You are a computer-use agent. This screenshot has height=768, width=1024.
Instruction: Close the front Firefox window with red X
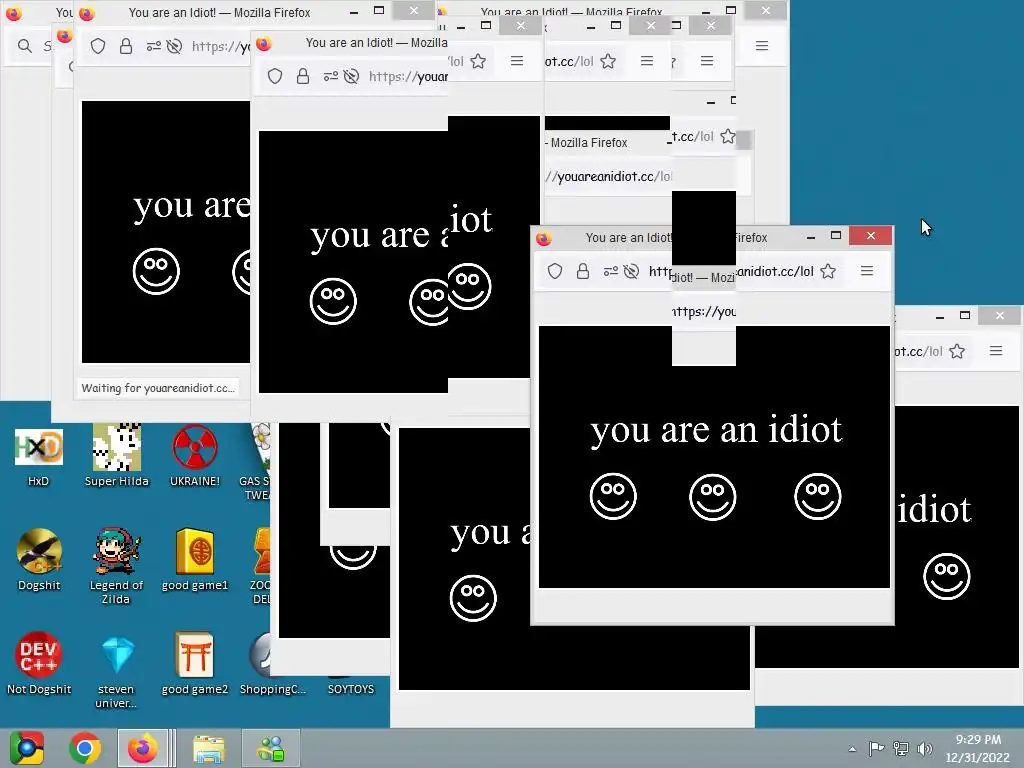871,236
